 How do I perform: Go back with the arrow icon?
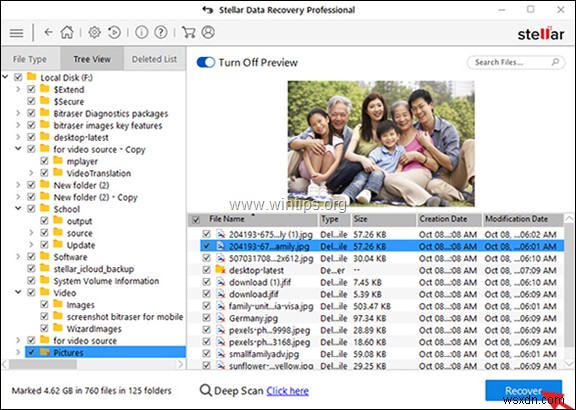tap(48, 32)
